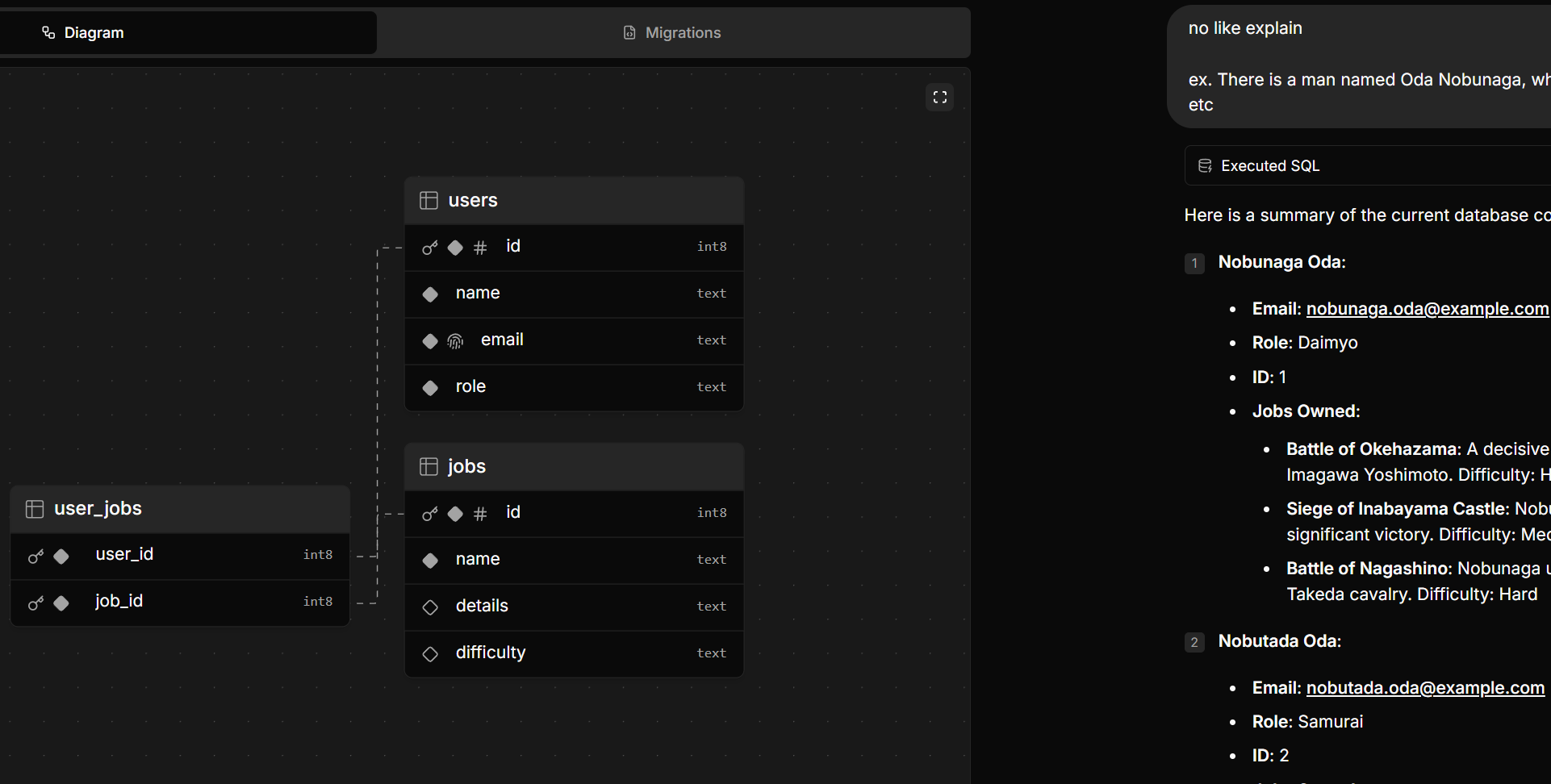This screenshot has height=784, width=1551.
Task: Select the jobs table header
Action: point(574,466)
